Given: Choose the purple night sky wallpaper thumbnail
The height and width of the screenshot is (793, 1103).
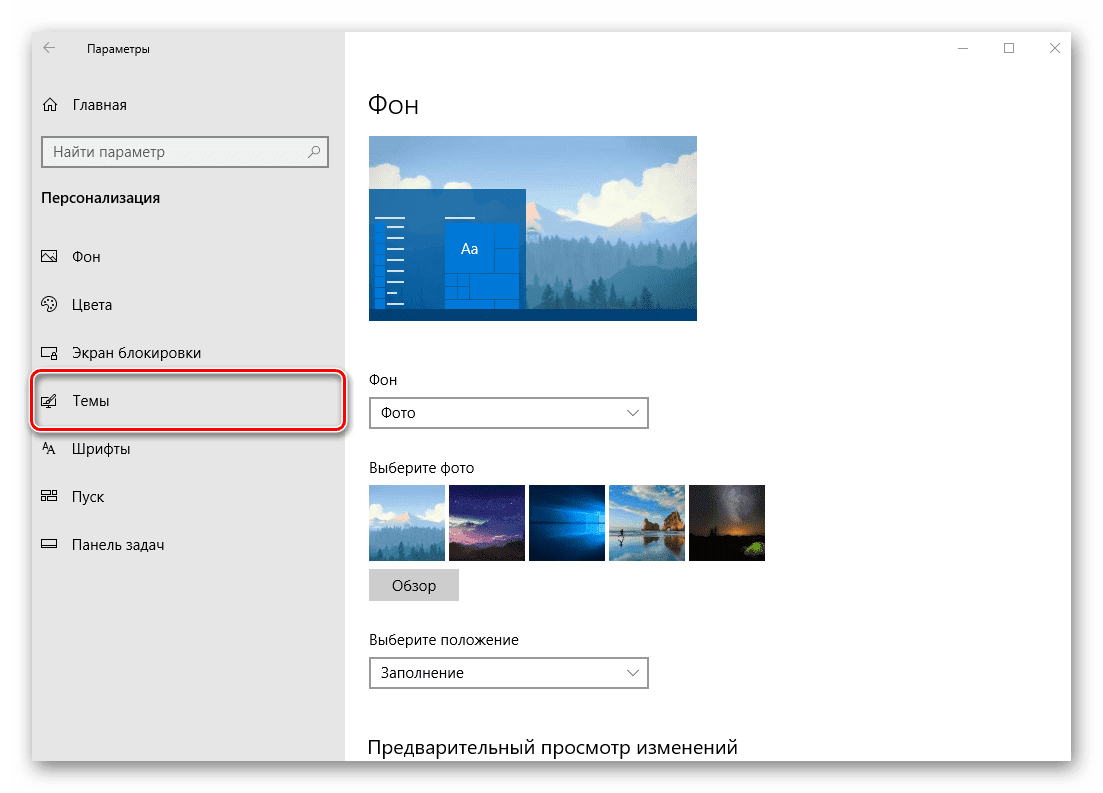Looking at the screenshot, I should pyautogui.click(x=487, y=523).
